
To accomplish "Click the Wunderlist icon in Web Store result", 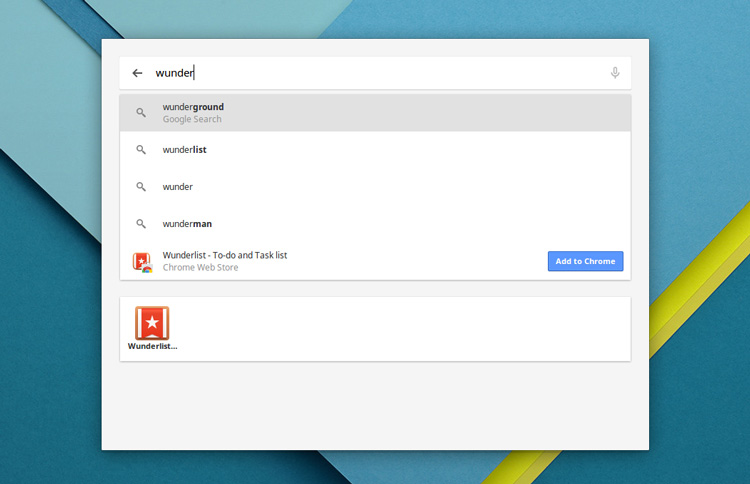I will pyautogui.click(x=142, y=261).
